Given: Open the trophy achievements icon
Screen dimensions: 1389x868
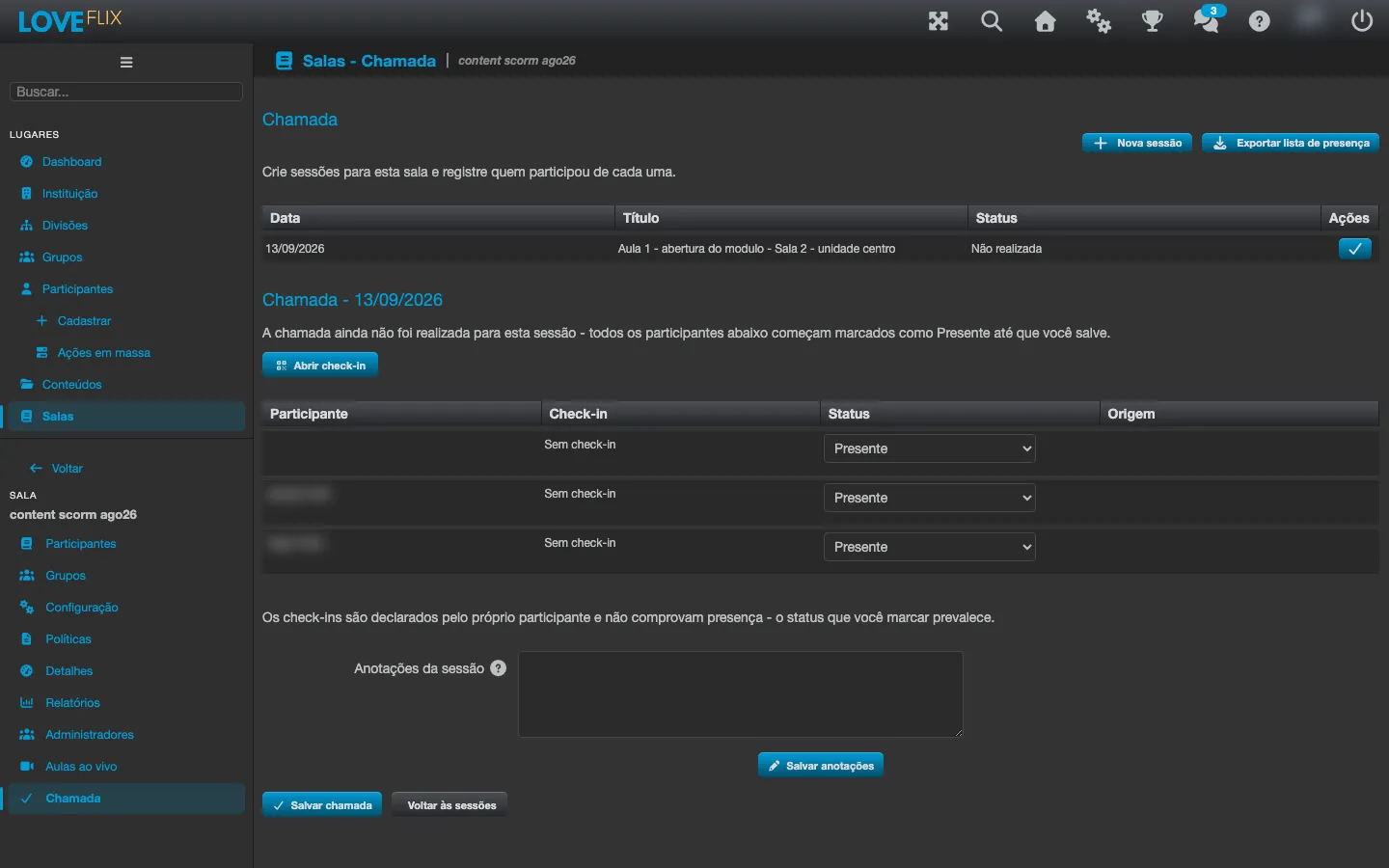Looking at the screenshot, I should click(x=1153, y=21).
